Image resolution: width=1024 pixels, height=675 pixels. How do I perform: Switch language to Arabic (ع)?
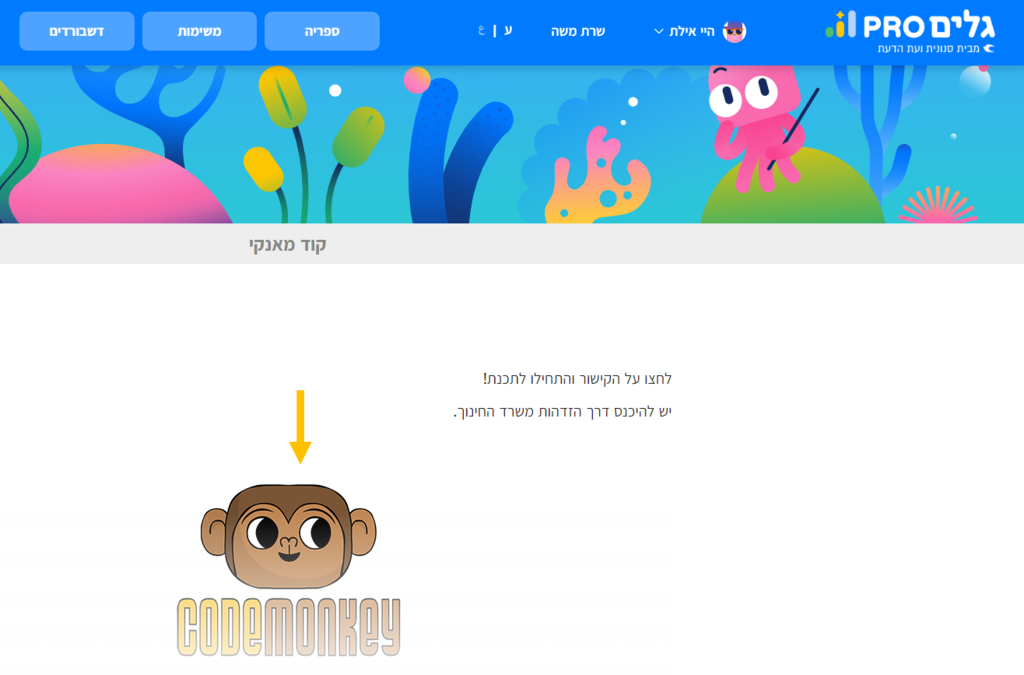pyautogui.click(x=481, y=31)
